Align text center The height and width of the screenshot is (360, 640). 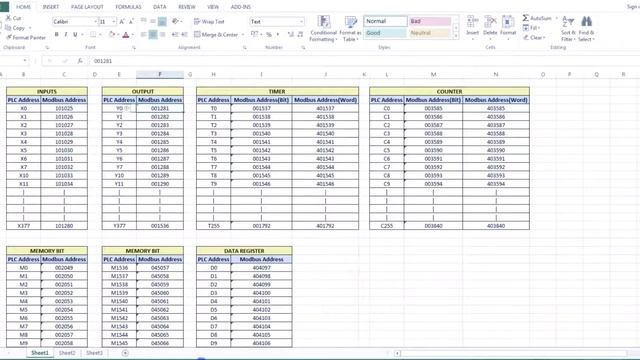[x=153, y=35]
